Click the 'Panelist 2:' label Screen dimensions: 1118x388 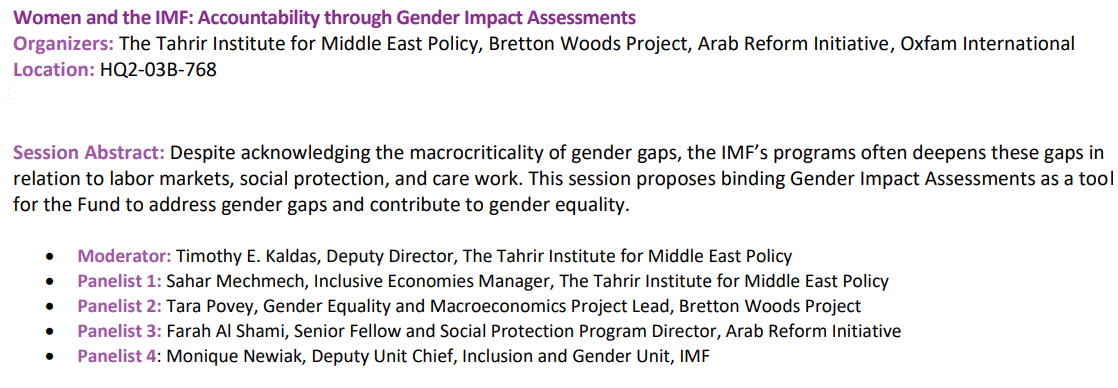point(120,307)
